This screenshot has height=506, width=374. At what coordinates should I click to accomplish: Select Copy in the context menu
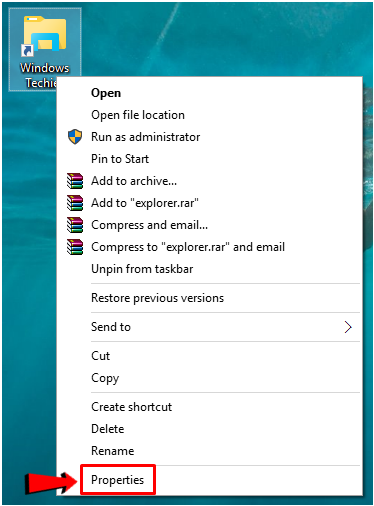(209, 378)
